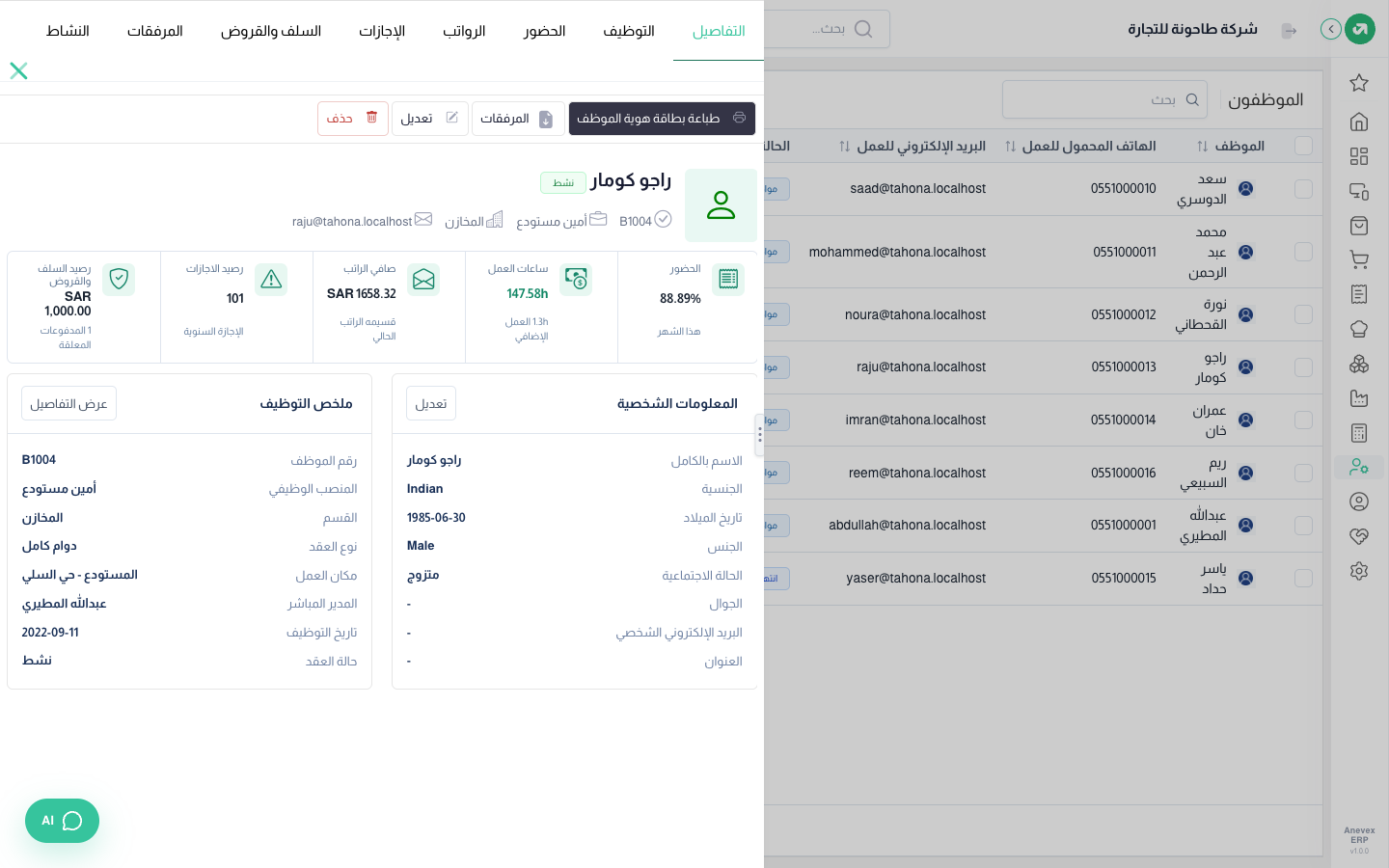Open the الحضور tab
1389x868 pixels.
[x=545, y=31]
